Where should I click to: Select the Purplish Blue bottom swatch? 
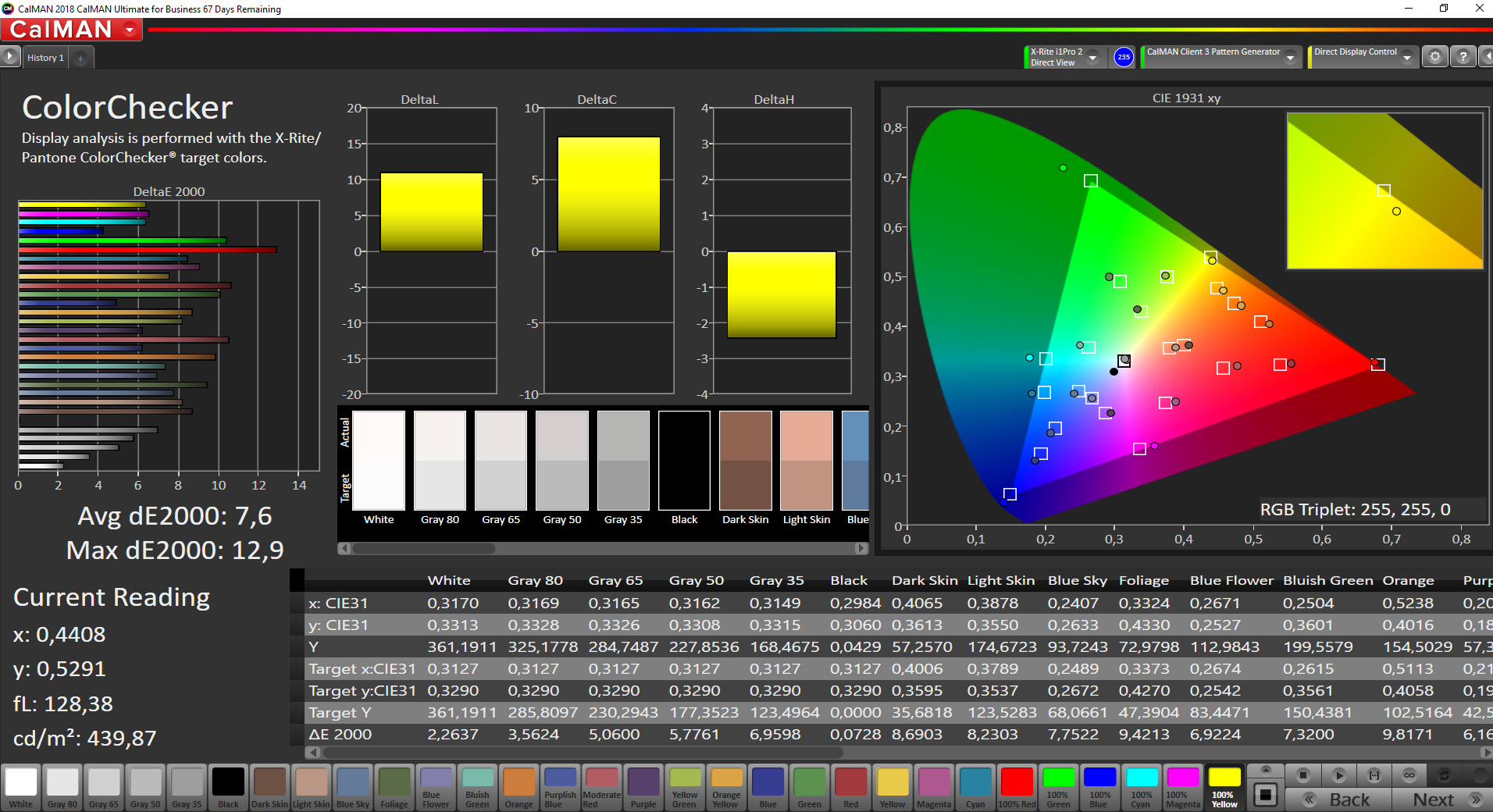[560, 787]
